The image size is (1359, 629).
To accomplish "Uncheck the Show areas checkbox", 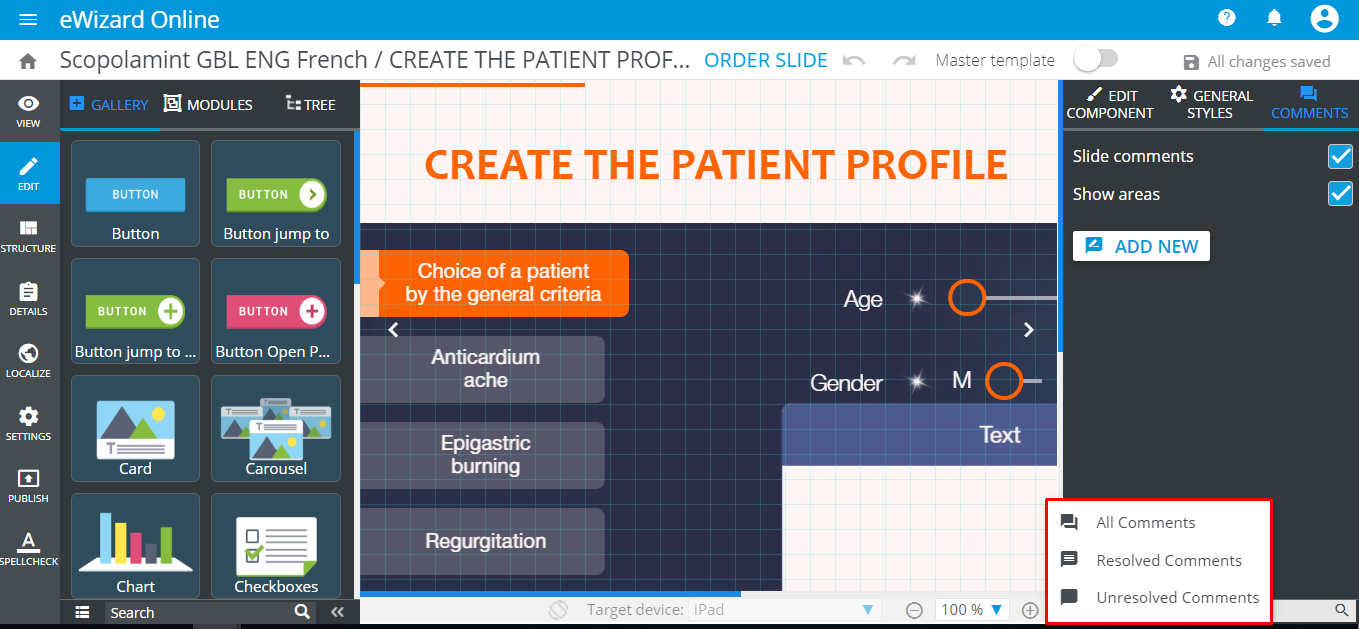I will coord(1340,194).
